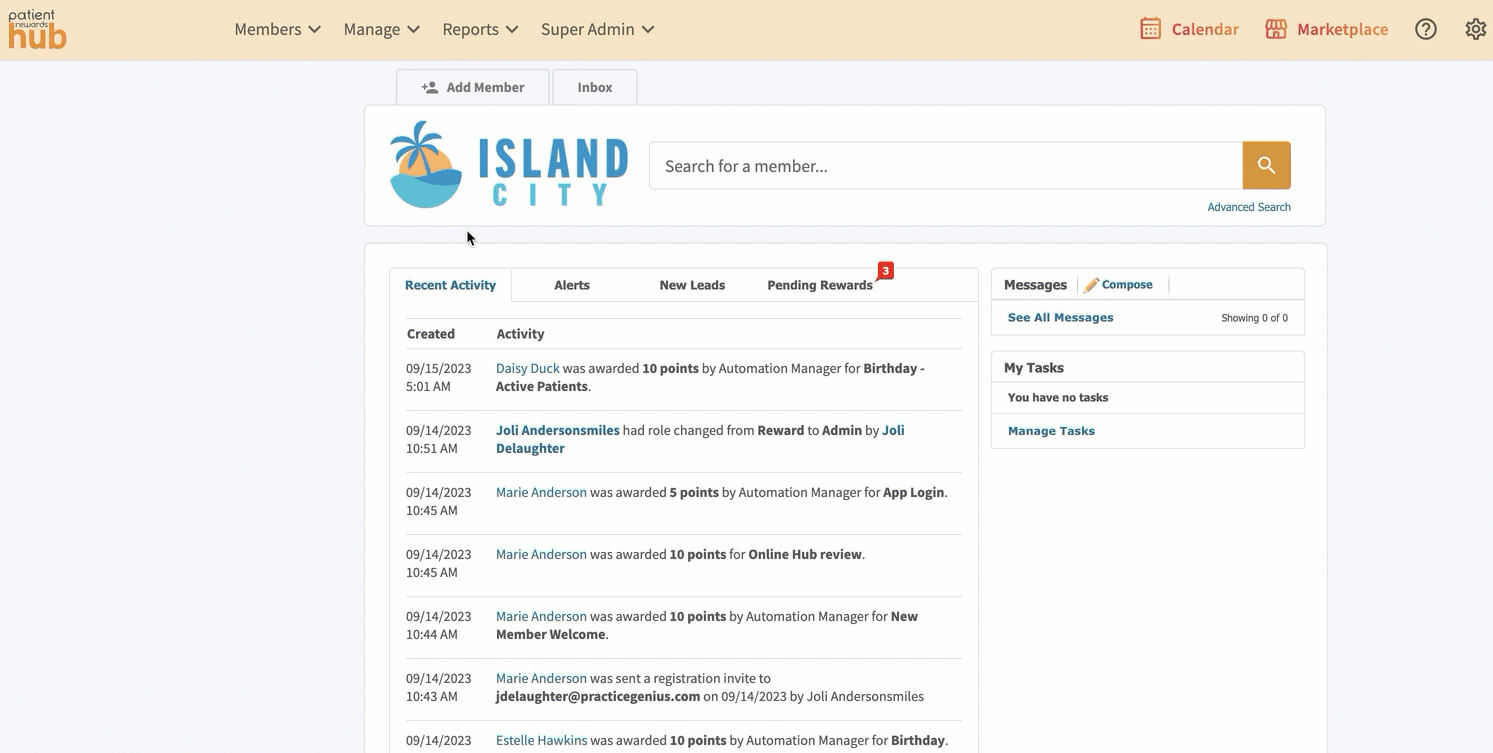The height and width of the screenshot is (753, 1493).
Task: Click the Search for a member field
Action: [946, 165]
